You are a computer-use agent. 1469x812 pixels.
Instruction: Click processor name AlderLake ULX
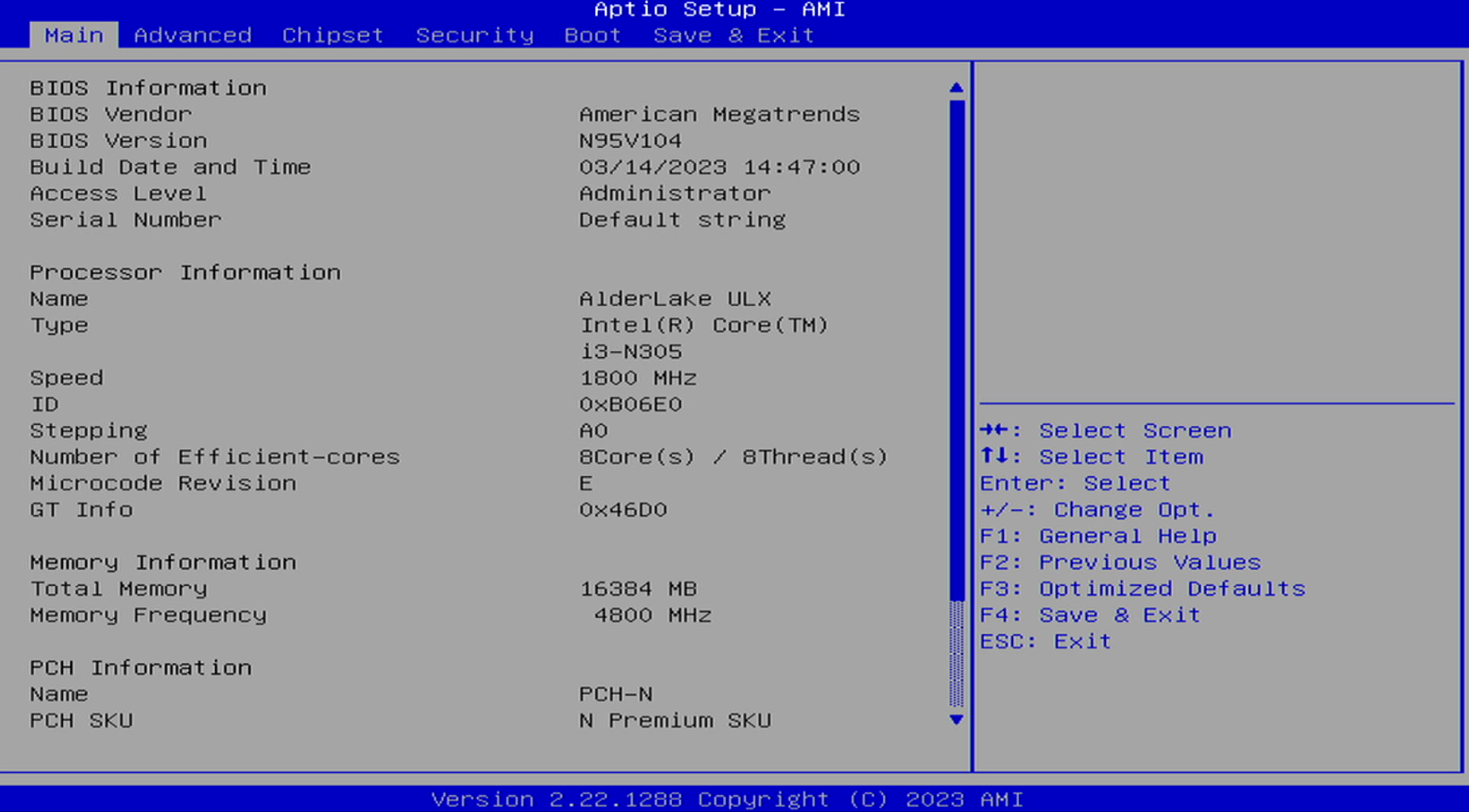coord(675,298)
